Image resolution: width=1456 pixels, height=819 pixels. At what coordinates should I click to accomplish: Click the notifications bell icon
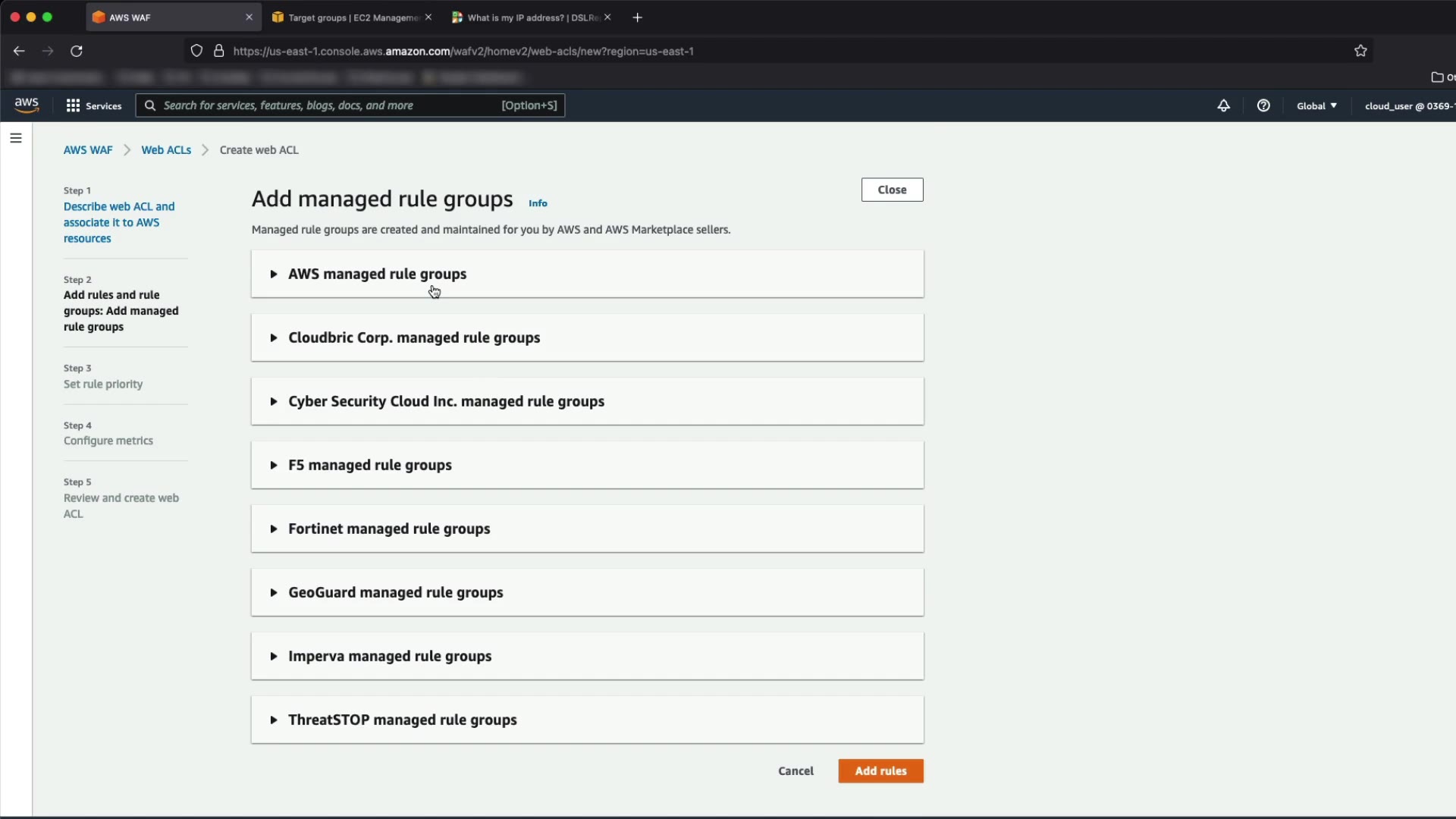(x=1223, y=105)
